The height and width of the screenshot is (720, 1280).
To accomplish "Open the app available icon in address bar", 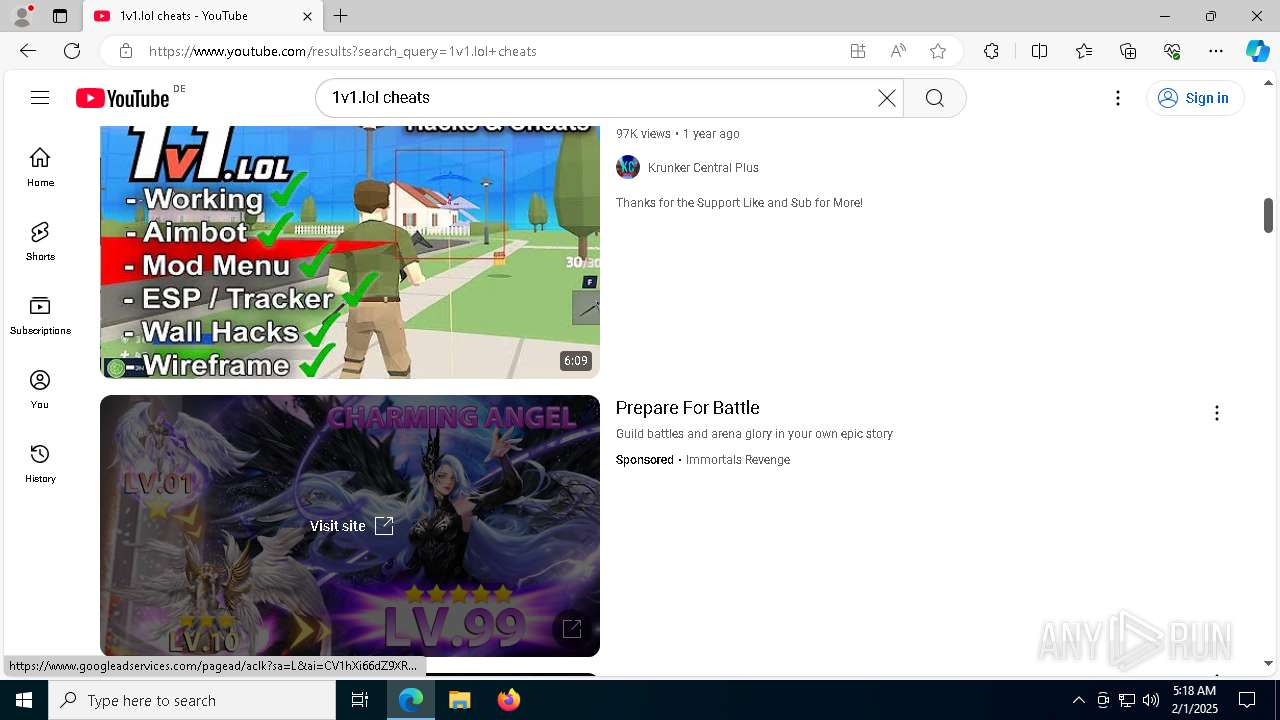I will coord(858,51).
